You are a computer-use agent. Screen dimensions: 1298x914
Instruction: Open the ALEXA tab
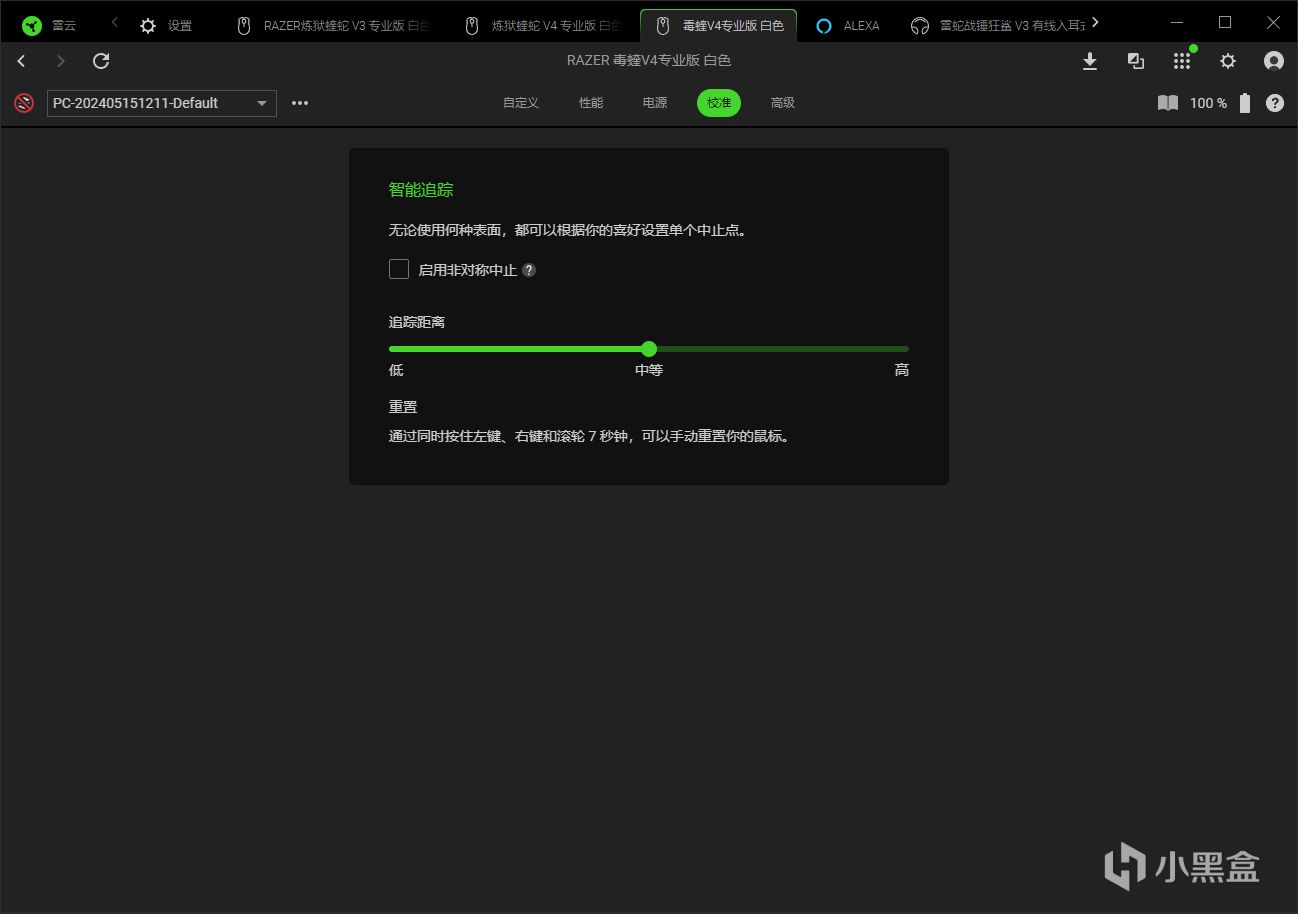point(848,25)
